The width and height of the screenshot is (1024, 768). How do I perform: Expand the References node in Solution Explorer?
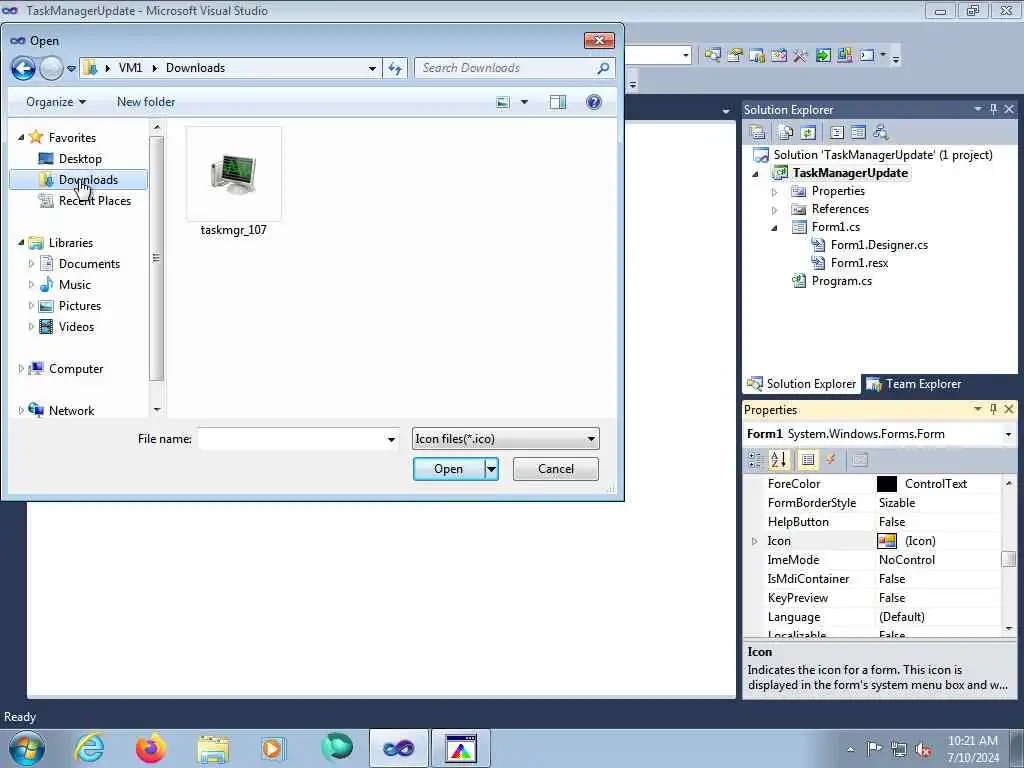(775, 210)
